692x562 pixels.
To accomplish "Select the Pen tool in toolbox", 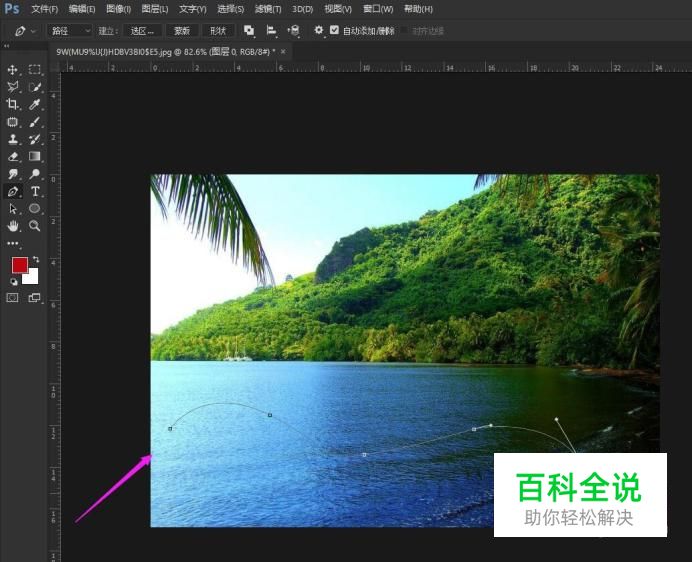I will (x=12, y=191).
